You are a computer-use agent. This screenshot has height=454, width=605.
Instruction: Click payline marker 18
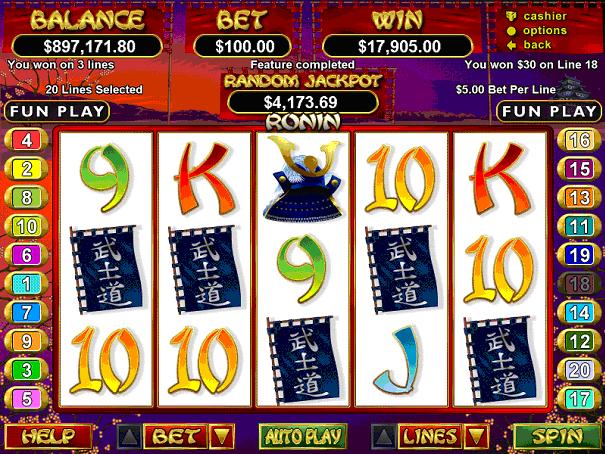pyautogui.click(x=579, y=284)
